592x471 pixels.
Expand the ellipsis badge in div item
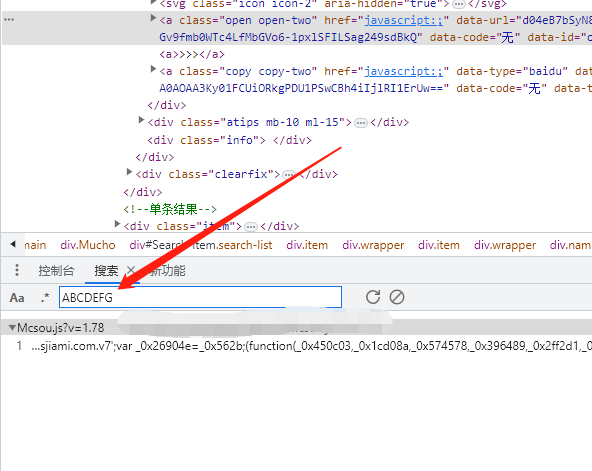(x=251, y=227)
